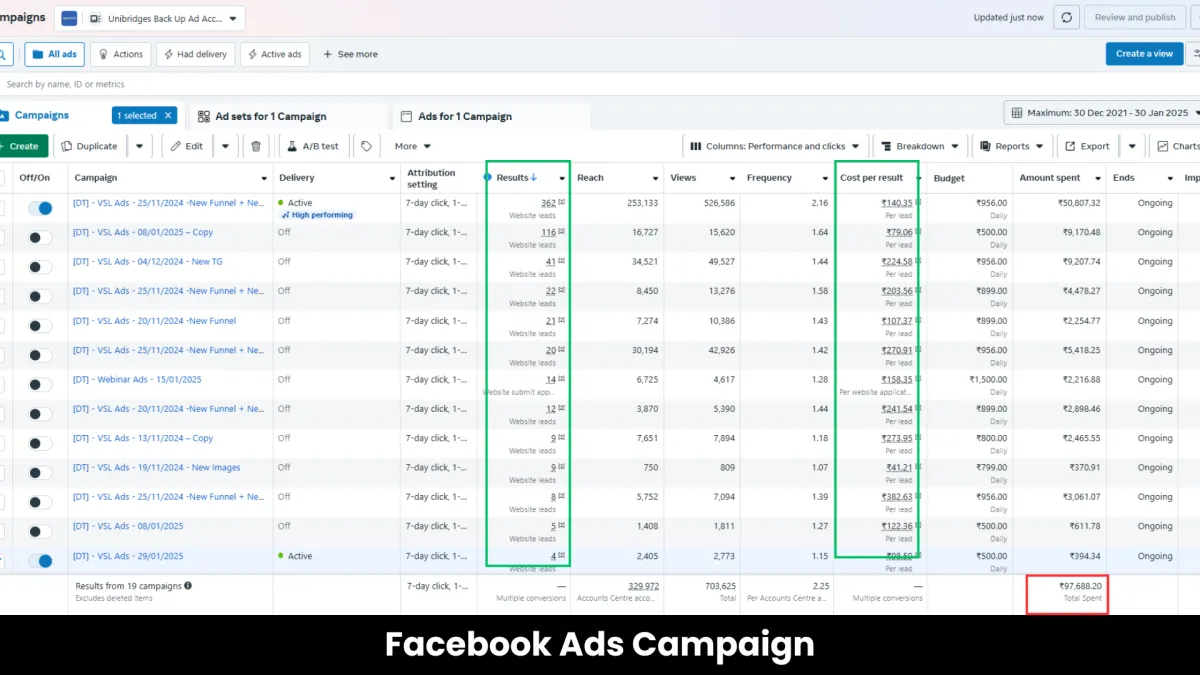The image size is (1200, 675).
Task: Disable the 29/01/2025 campaign switch
Action: coord(40,561)
